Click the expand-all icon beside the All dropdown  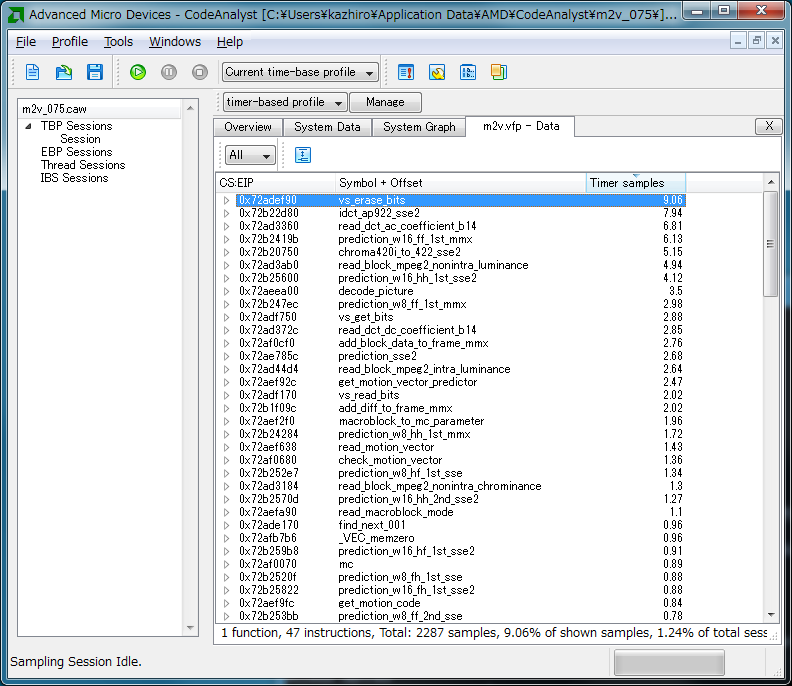303,155
